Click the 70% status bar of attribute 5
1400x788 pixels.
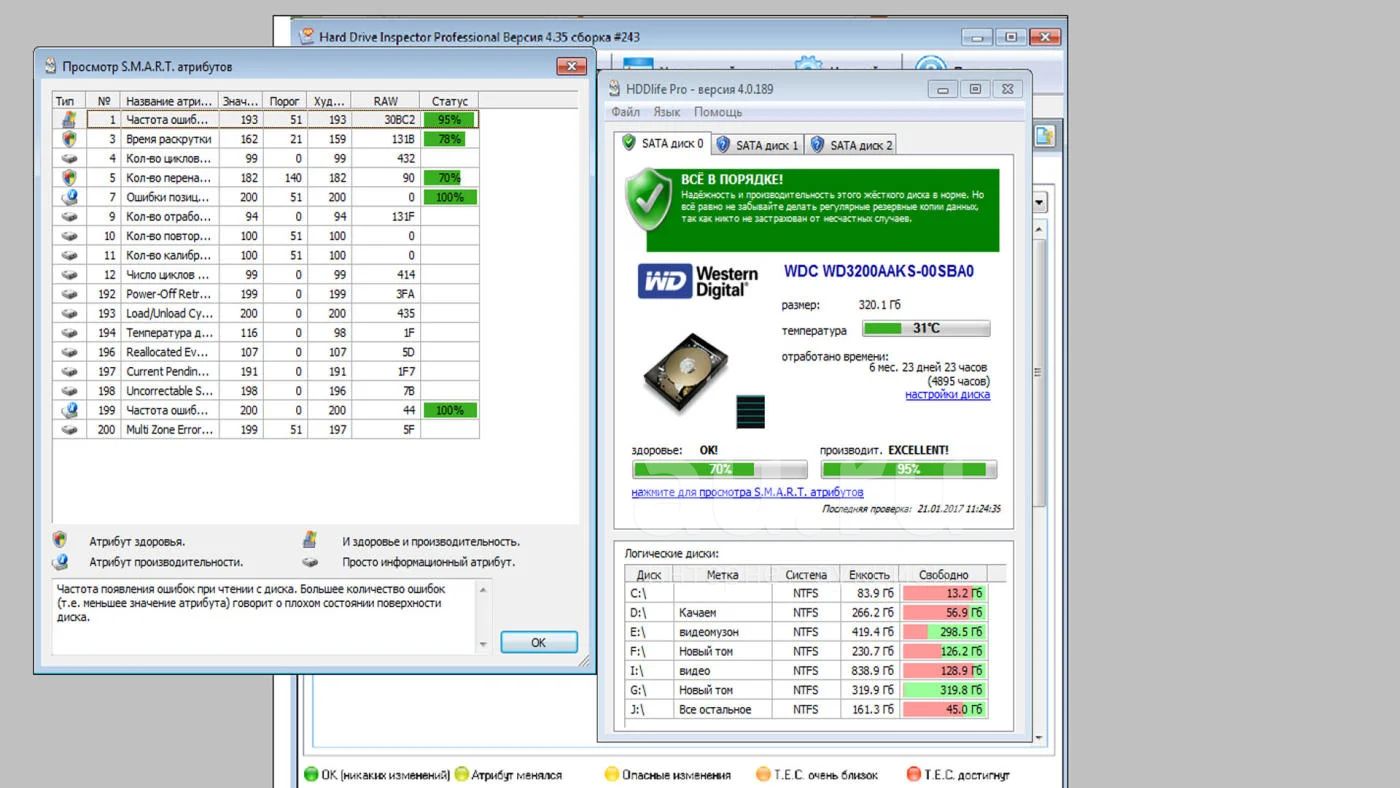[x=449, y=177]
